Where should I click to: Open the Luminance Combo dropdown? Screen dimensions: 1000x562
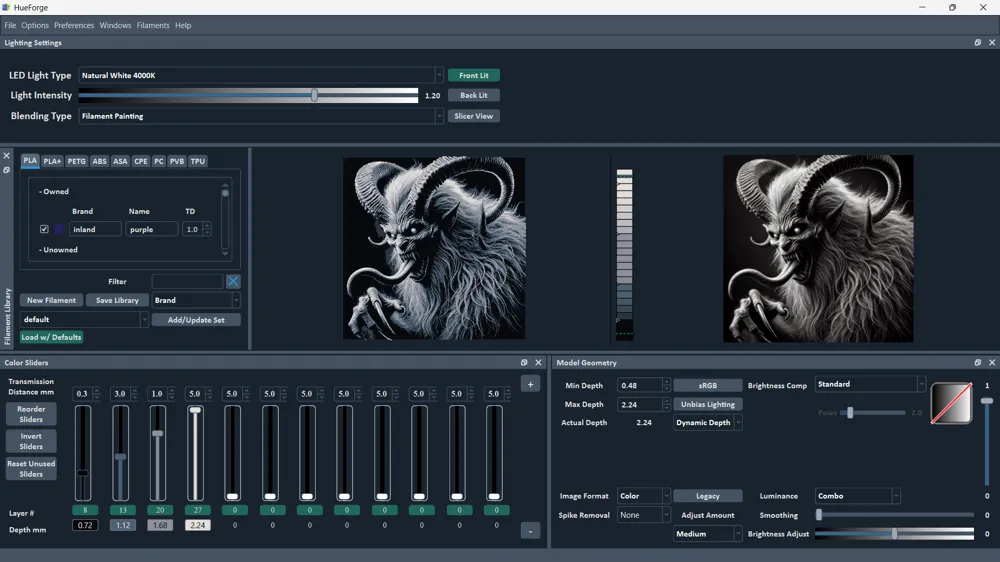(x=857, y=496)
